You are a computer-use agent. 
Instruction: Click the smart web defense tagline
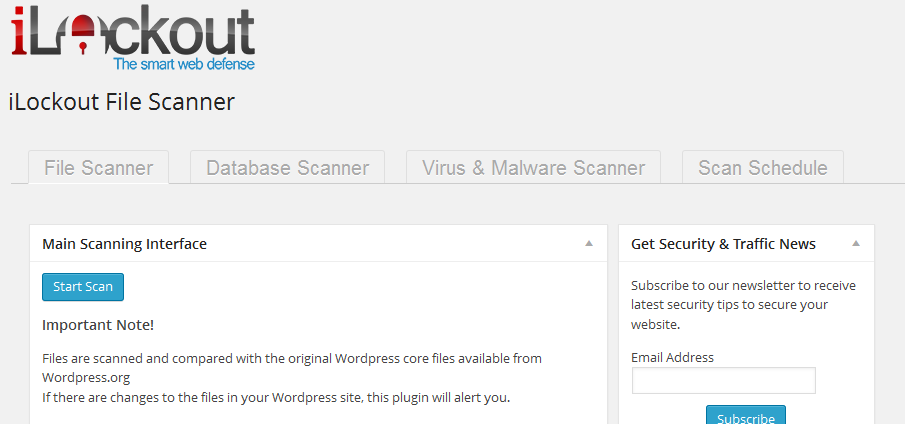click(x=184, y=63)
